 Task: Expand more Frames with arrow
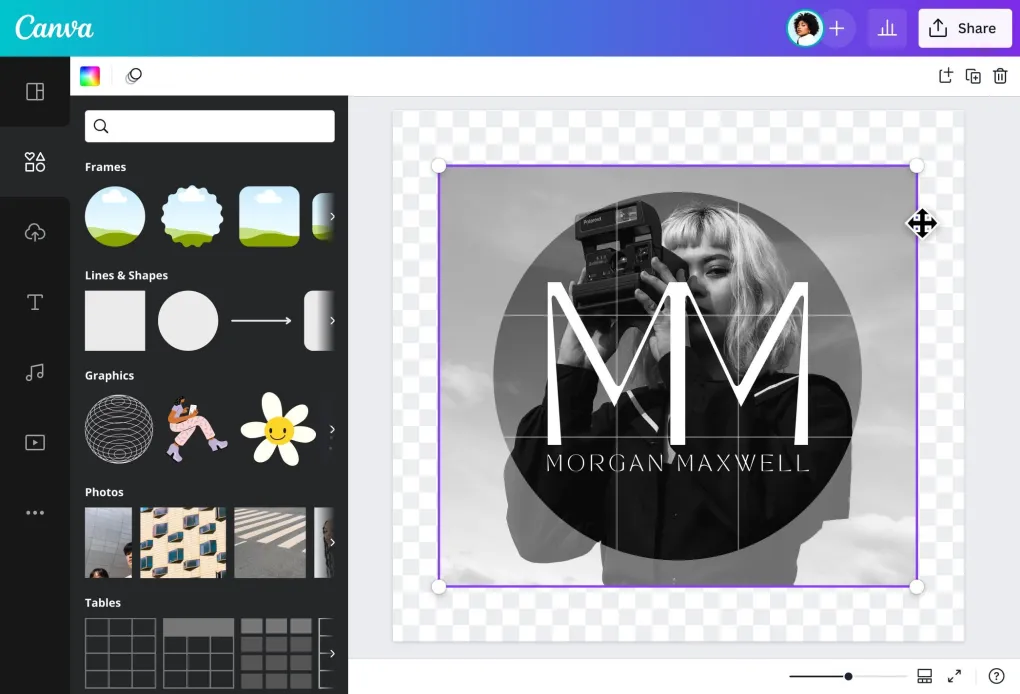[332, 217]
